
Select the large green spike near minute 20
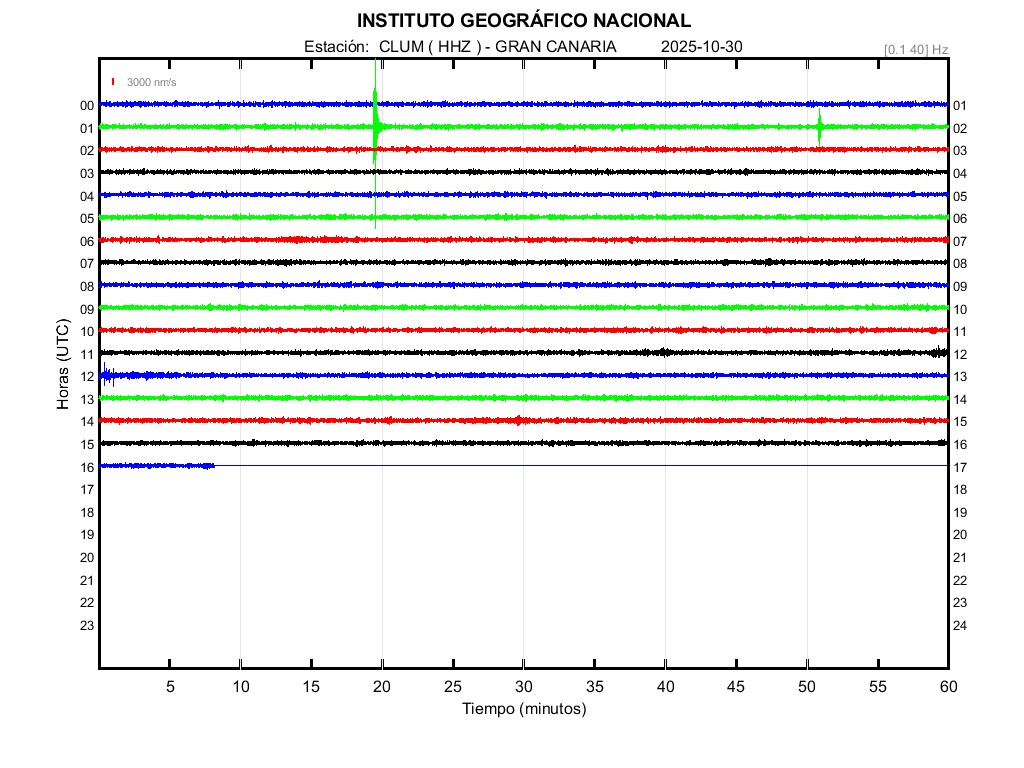point(375,126)
